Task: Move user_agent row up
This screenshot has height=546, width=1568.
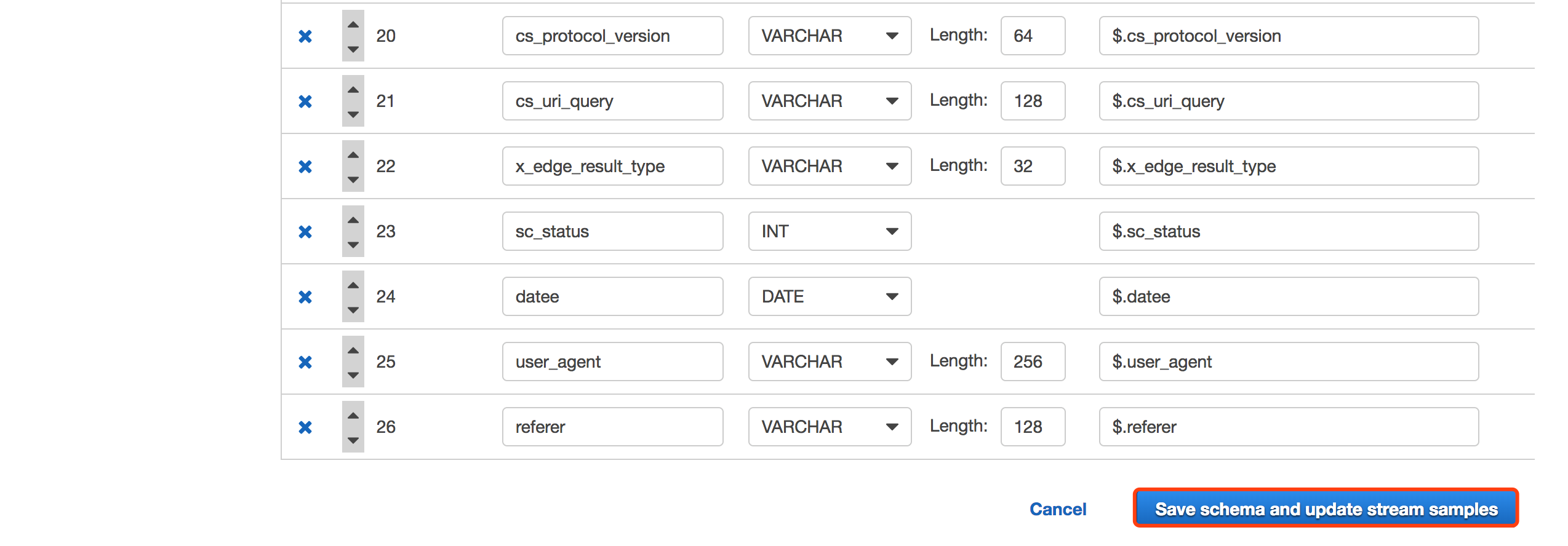Action: pyautogui.click(x=353, y=350)
